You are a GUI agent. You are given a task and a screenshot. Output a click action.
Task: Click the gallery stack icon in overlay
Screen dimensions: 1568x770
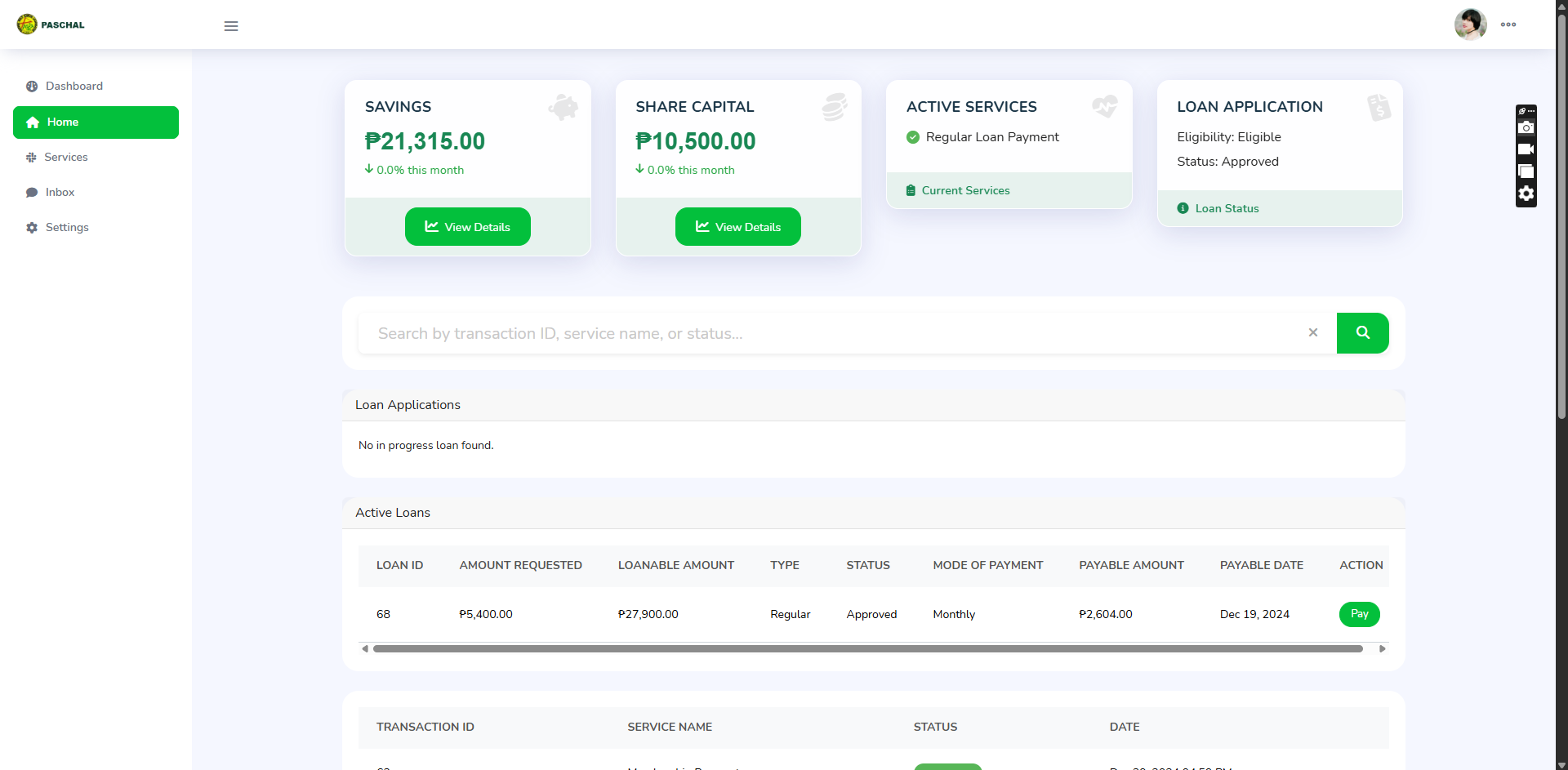click(x=1526, y=171)
